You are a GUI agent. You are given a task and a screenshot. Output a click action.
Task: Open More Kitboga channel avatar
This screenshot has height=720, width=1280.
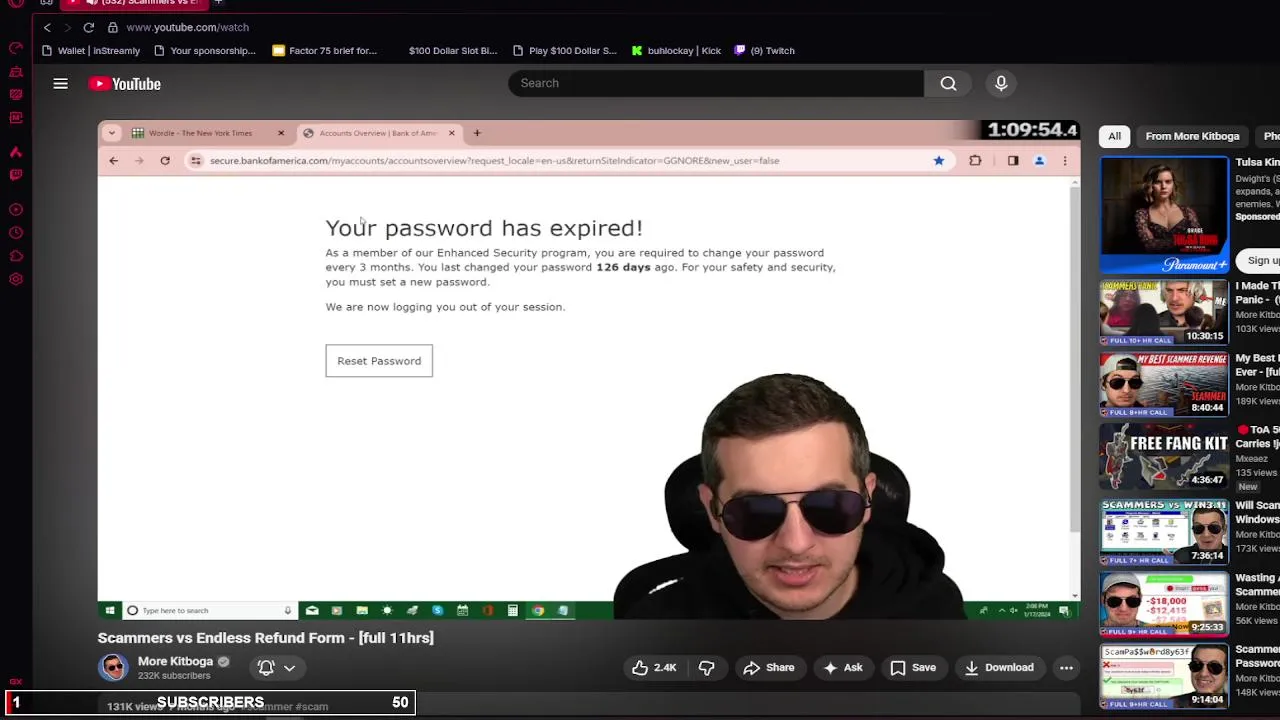[x=113, y=667]
